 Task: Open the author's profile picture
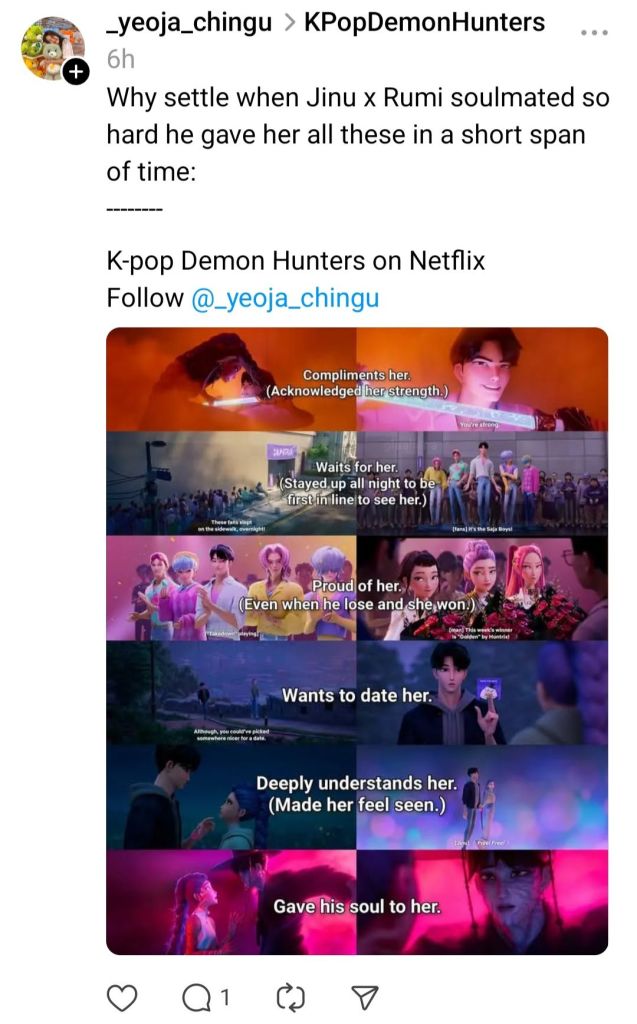pos(52,47)
